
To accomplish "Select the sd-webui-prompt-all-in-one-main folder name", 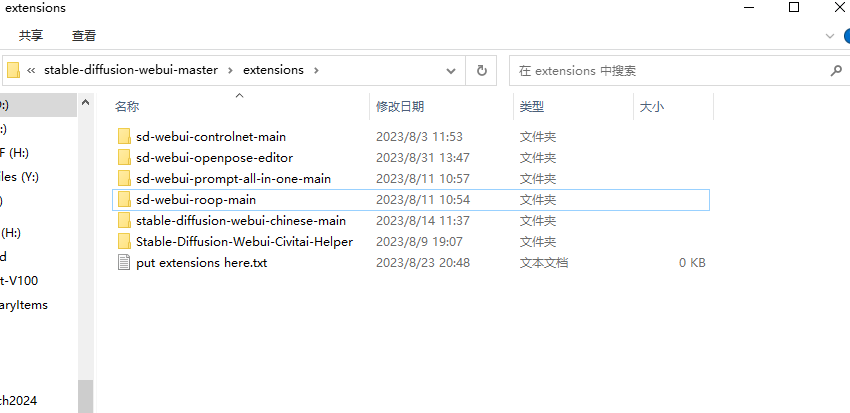I will click(234, 178).
